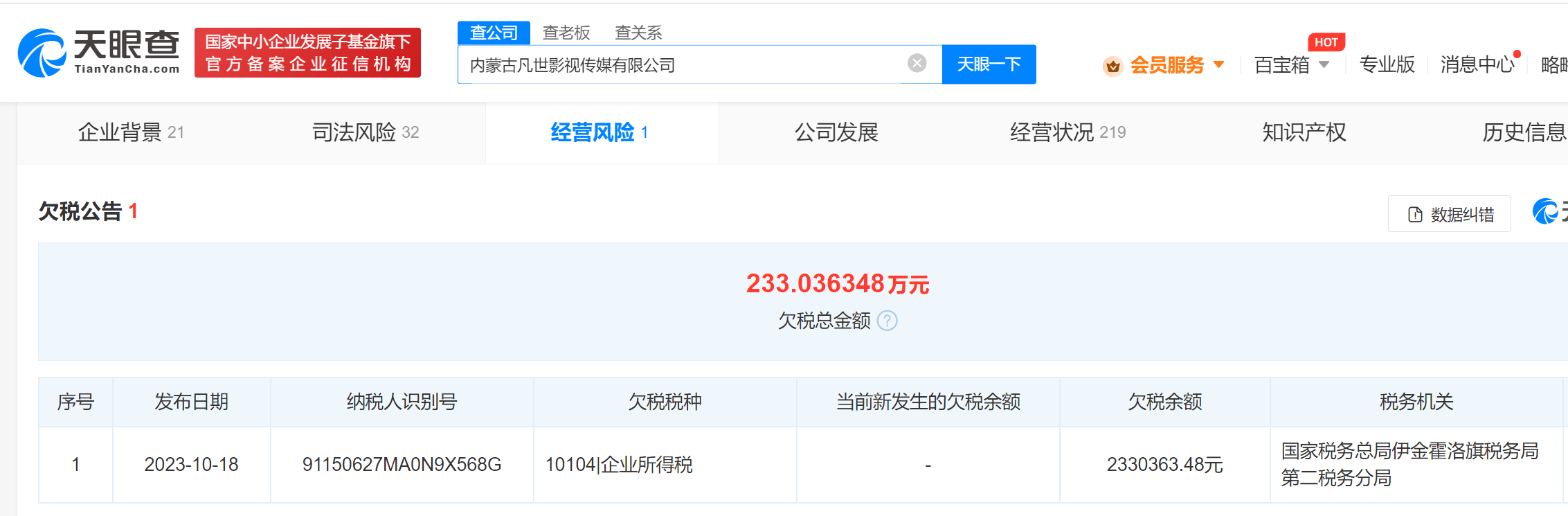Open the 公司发展 tab
This screenshot has height=516, width=1568.
coord(836,132)
